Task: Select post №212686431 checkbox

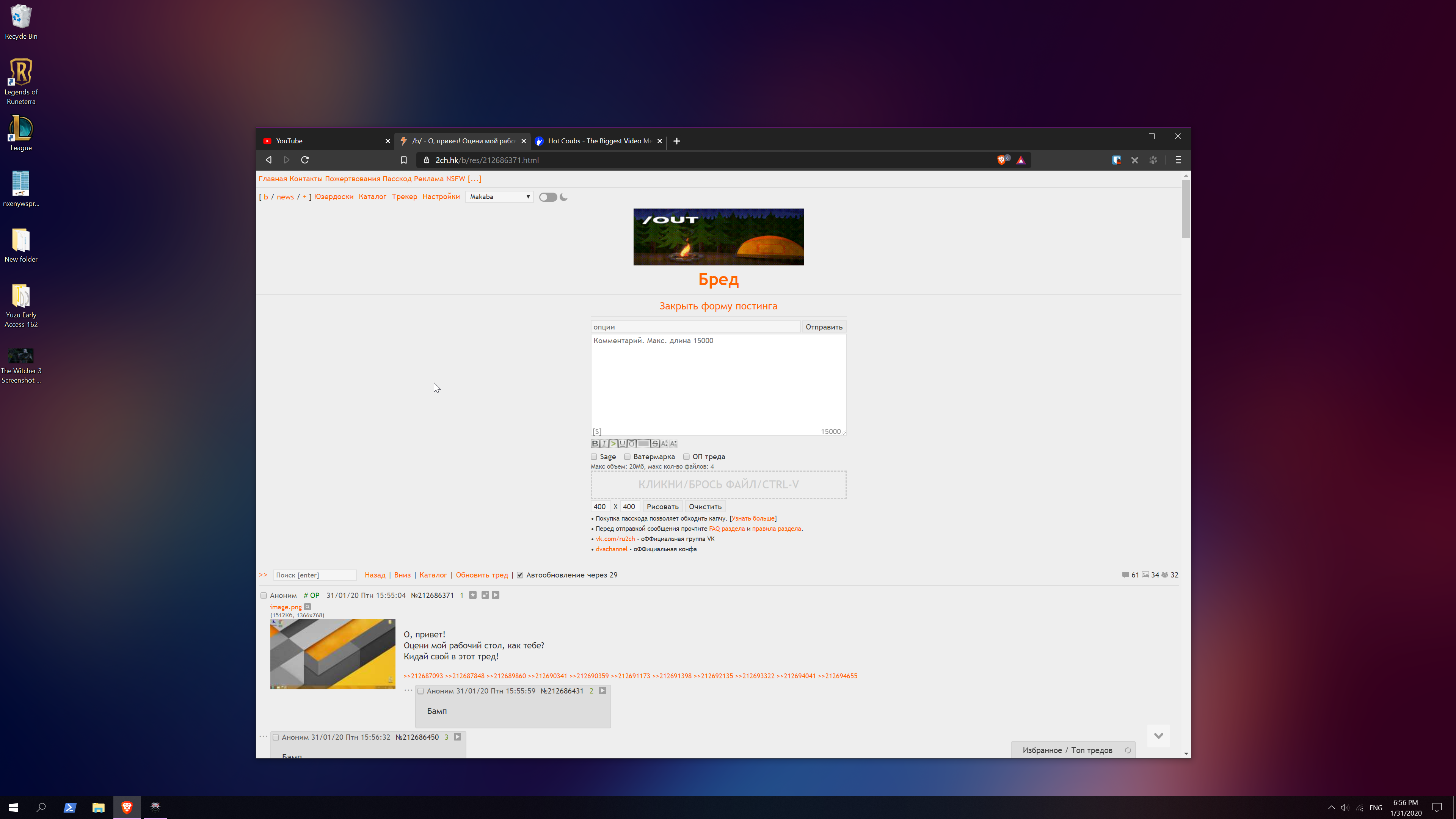Action: point(420,691)
